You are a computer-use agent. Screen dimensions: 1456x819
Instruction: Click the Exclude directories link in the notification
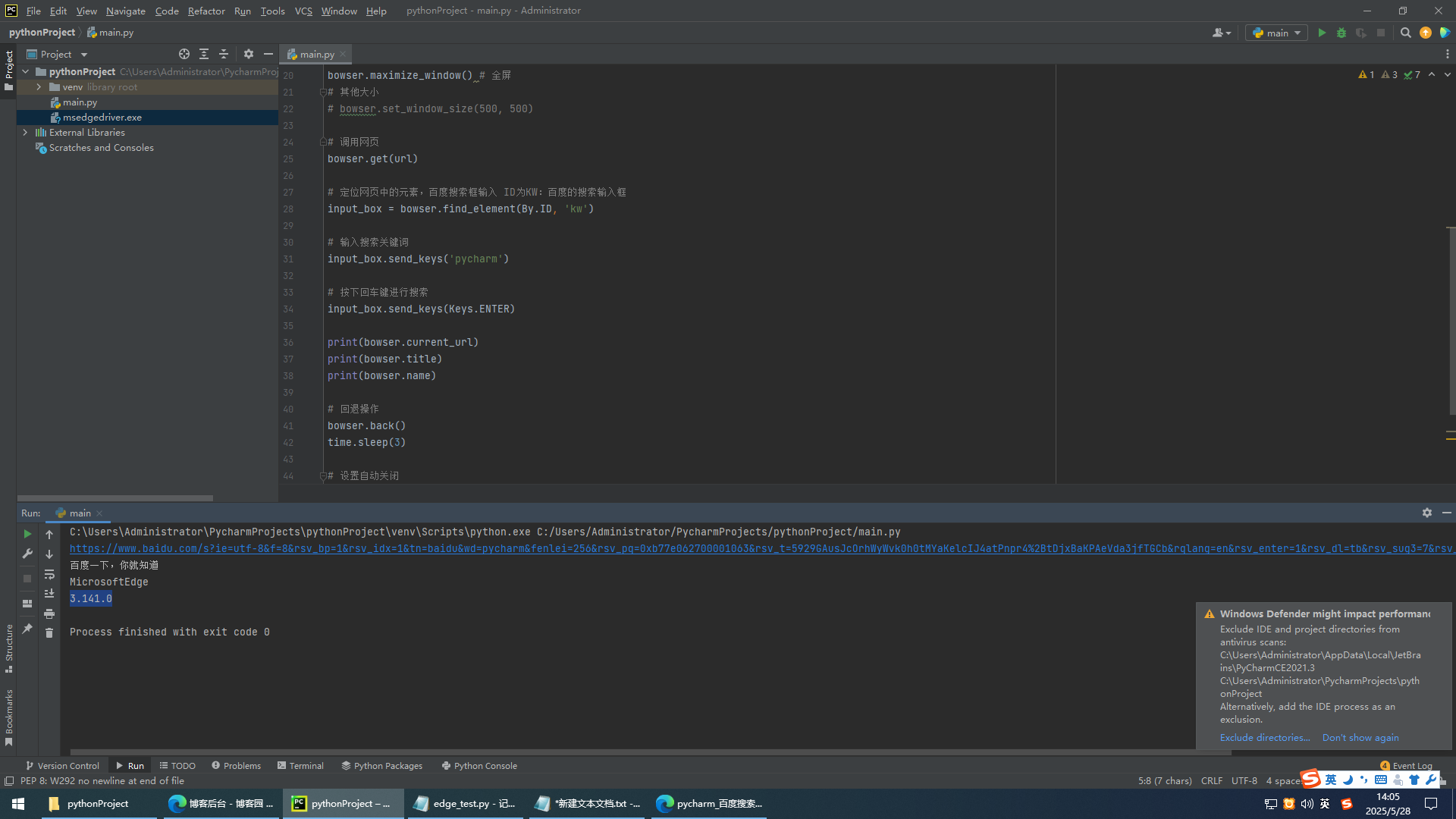pyautogui.click(x=1264, y=738)
